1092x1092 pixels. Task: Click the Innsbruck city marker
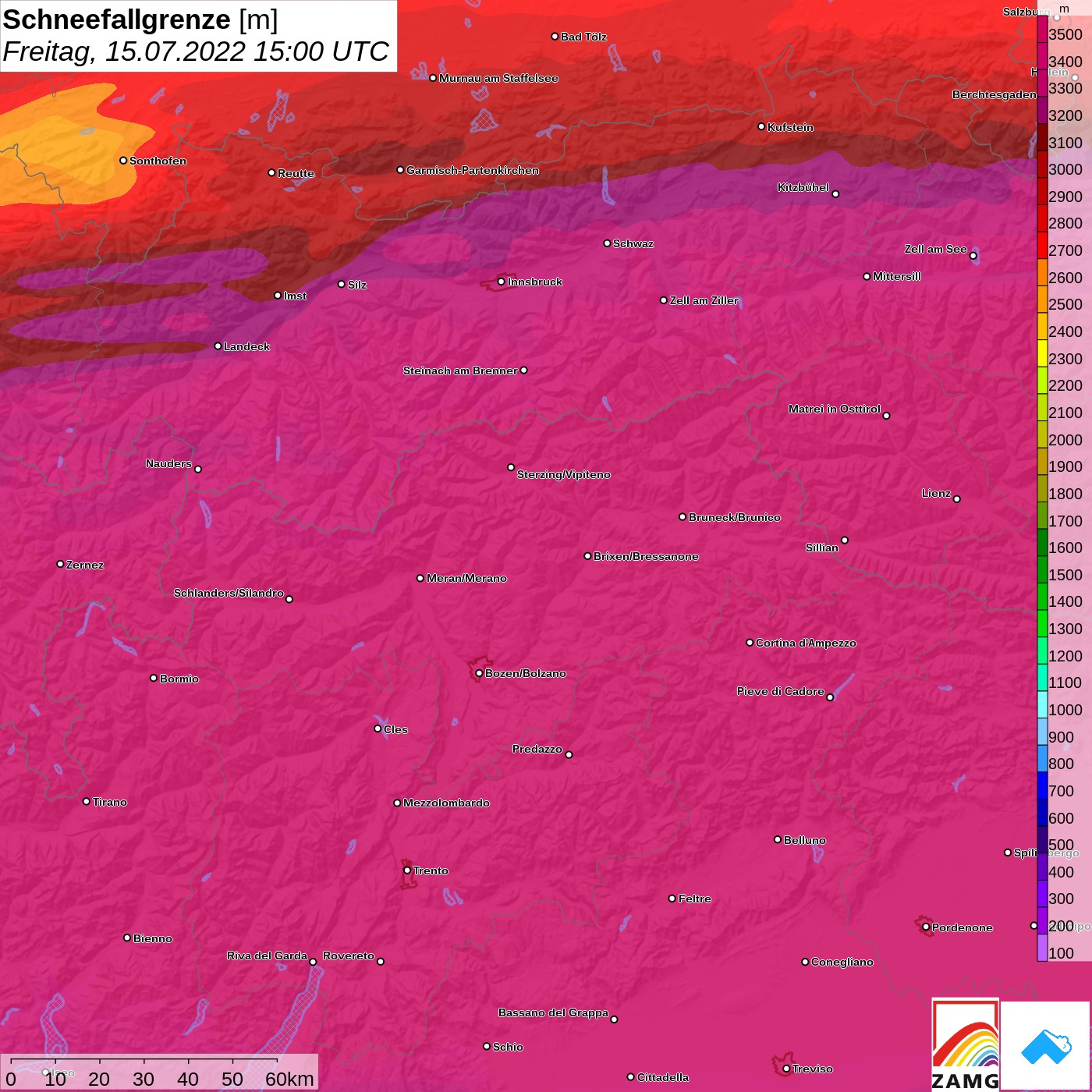(x=501, y=282)
